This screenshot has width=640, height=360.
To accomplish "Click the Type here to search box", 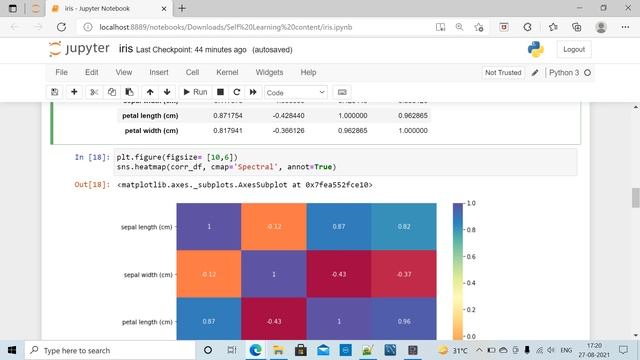I will [x=110, y=351].
